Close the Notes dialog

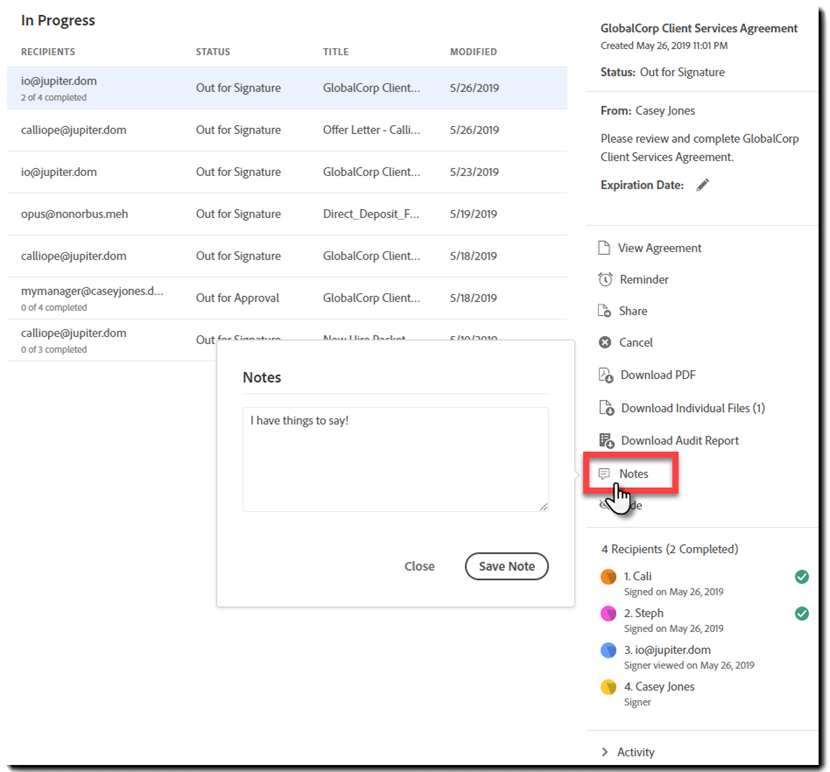419,566
